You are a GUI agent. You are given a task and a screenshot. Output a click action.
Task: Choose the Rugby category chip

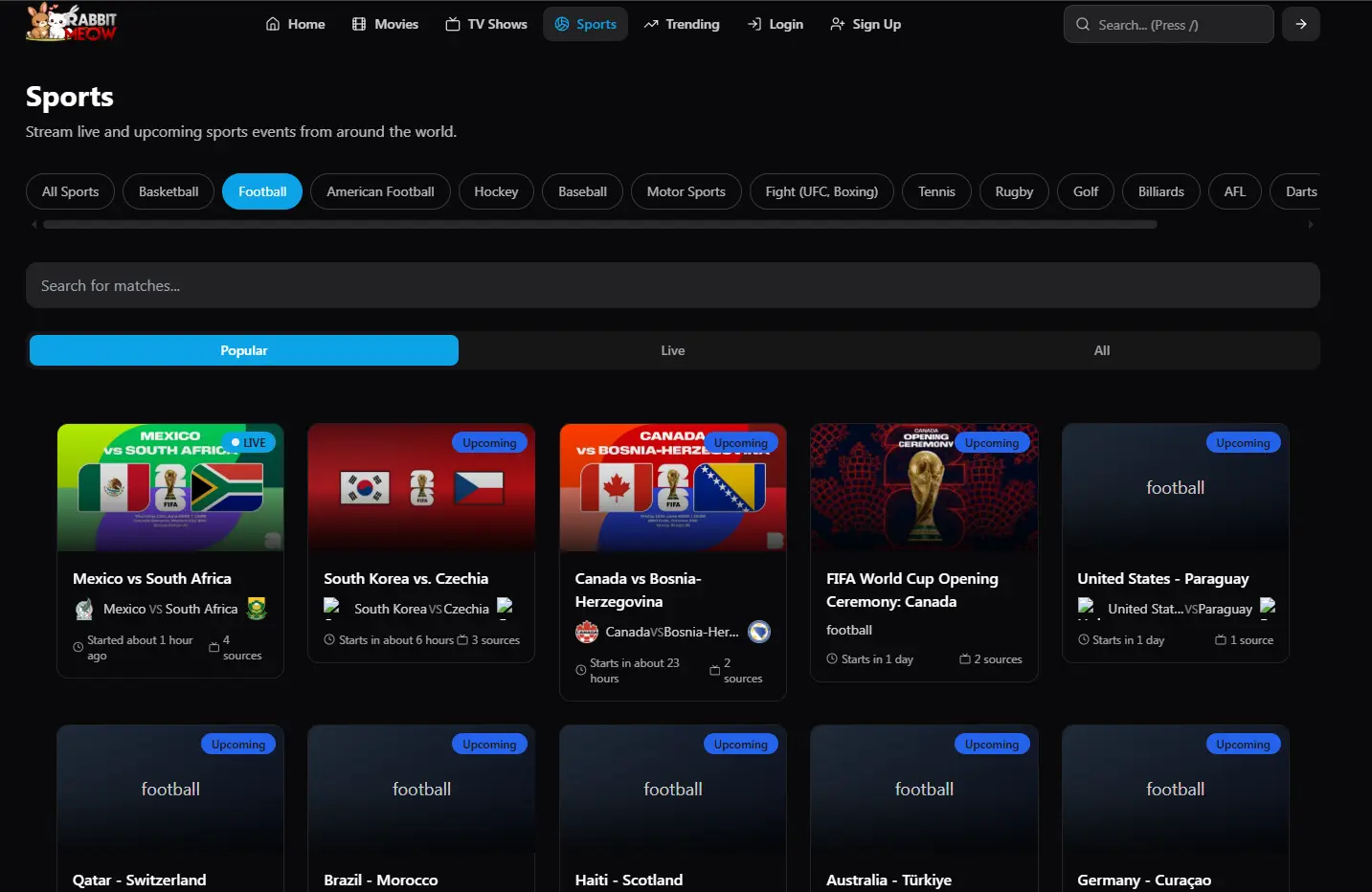click(1014, 191)
